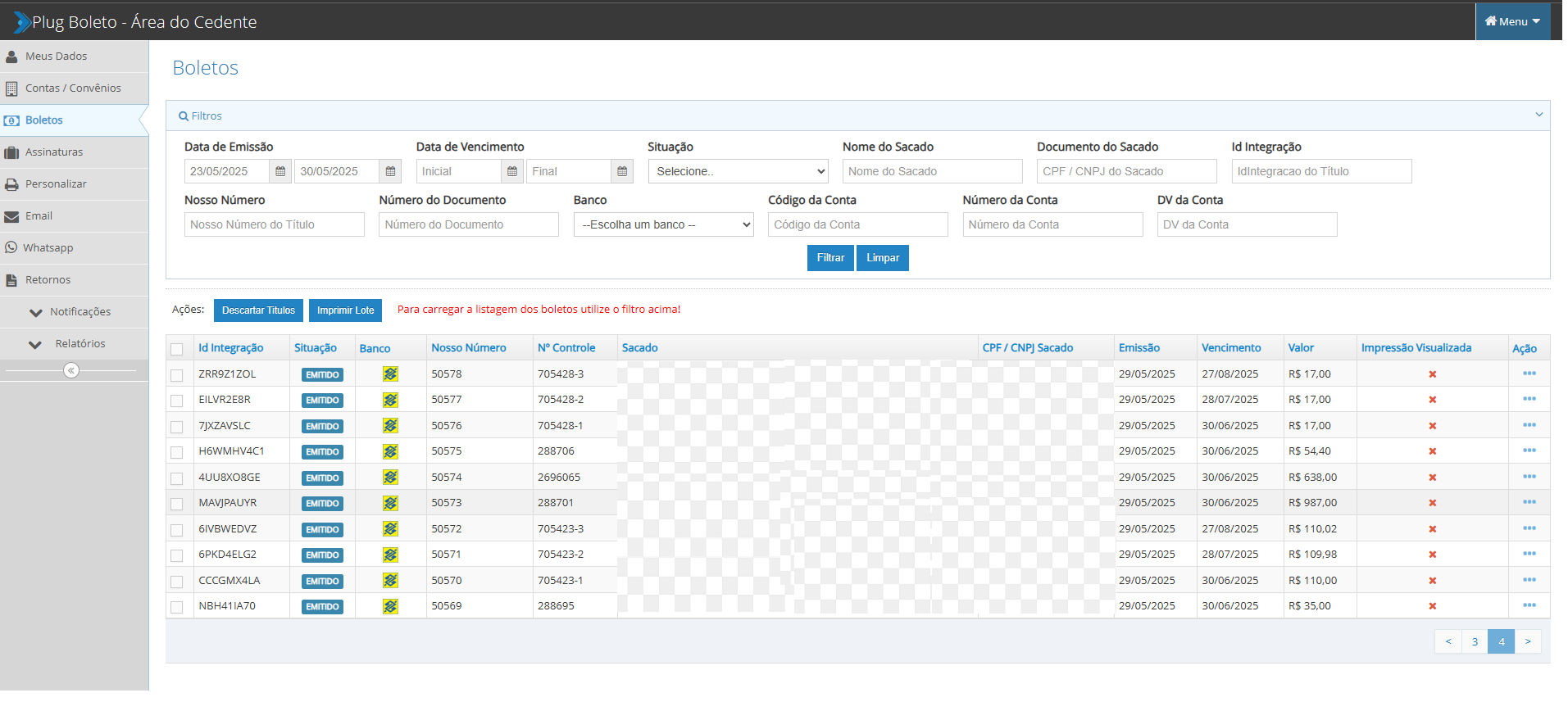Click the Retornos document icon
1568x711 pixels.
(11, 280)
